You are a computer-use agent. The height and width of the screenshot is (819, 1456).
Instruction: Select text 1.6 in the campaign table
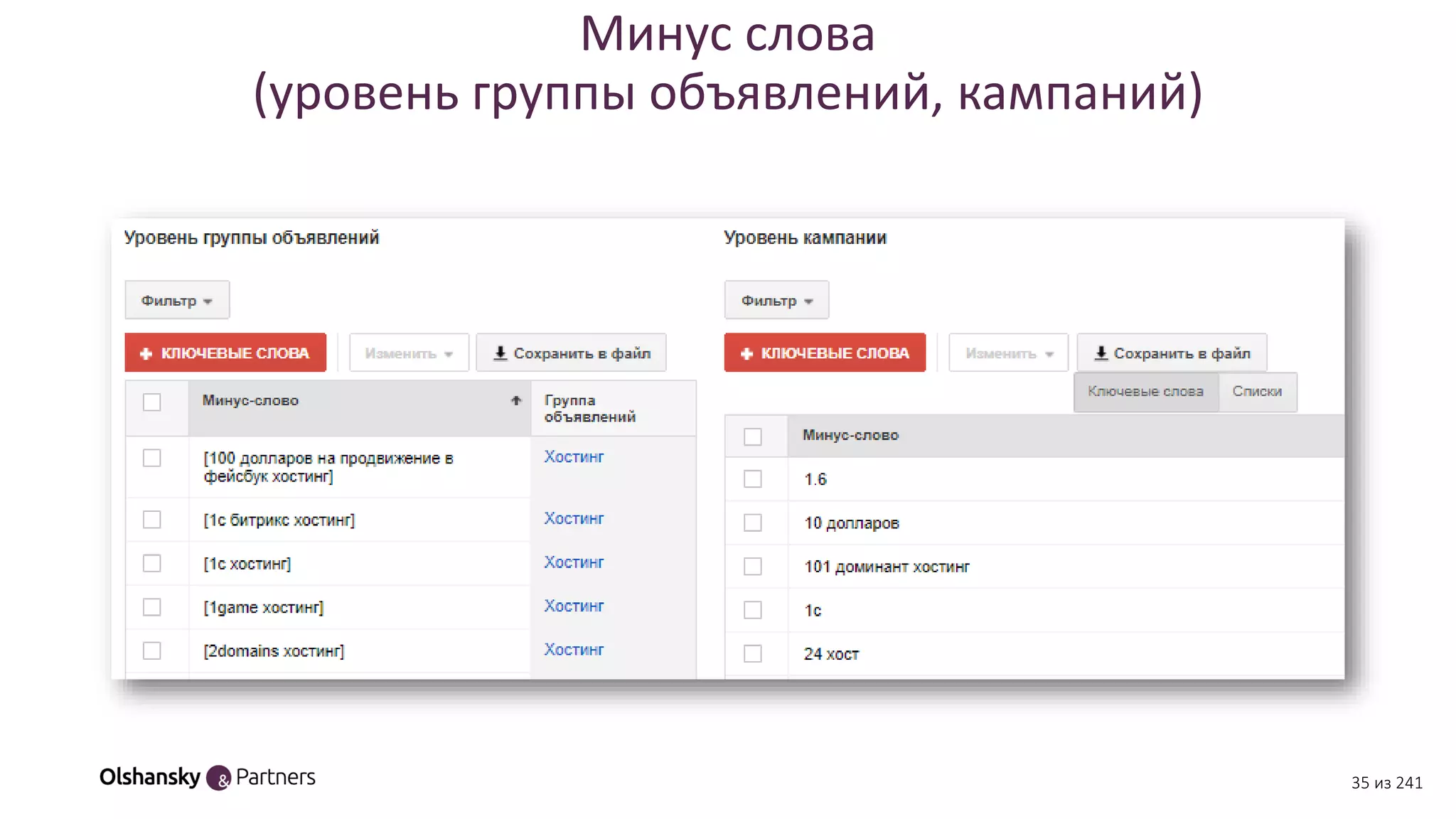click(815, 480)
